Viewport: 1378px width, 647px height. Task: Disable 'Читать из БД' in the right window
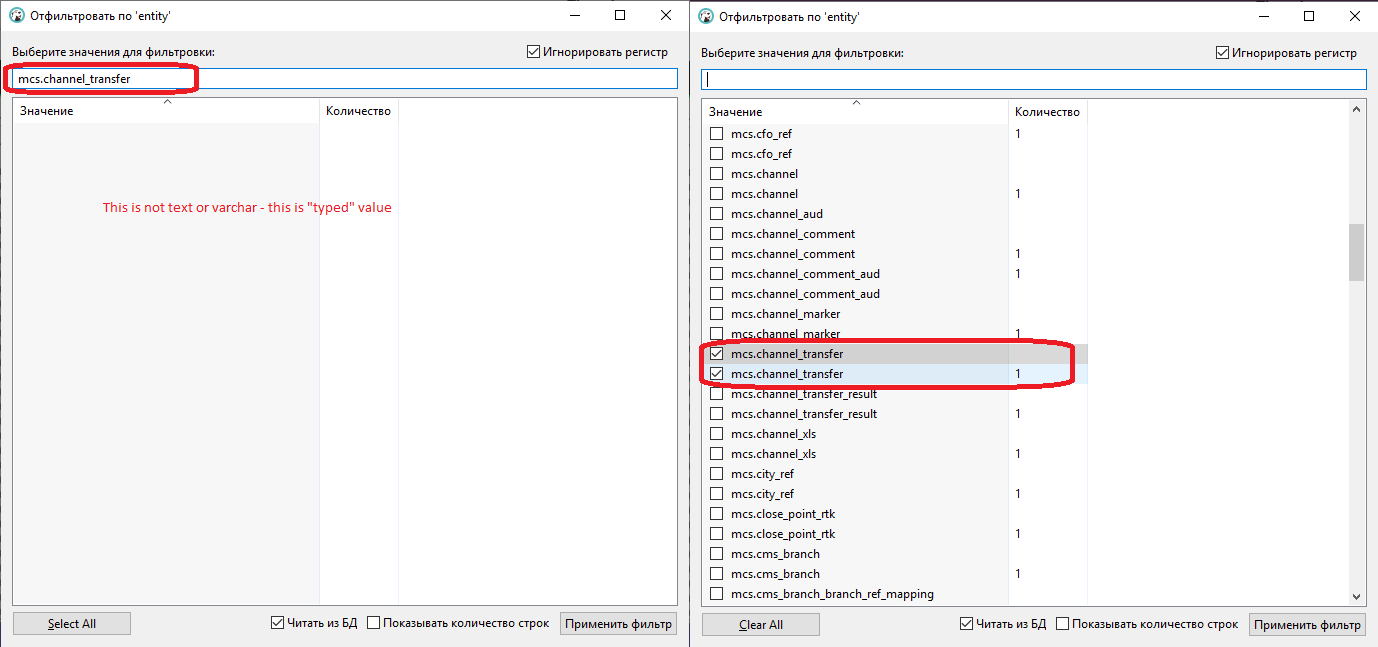(966, 622)
